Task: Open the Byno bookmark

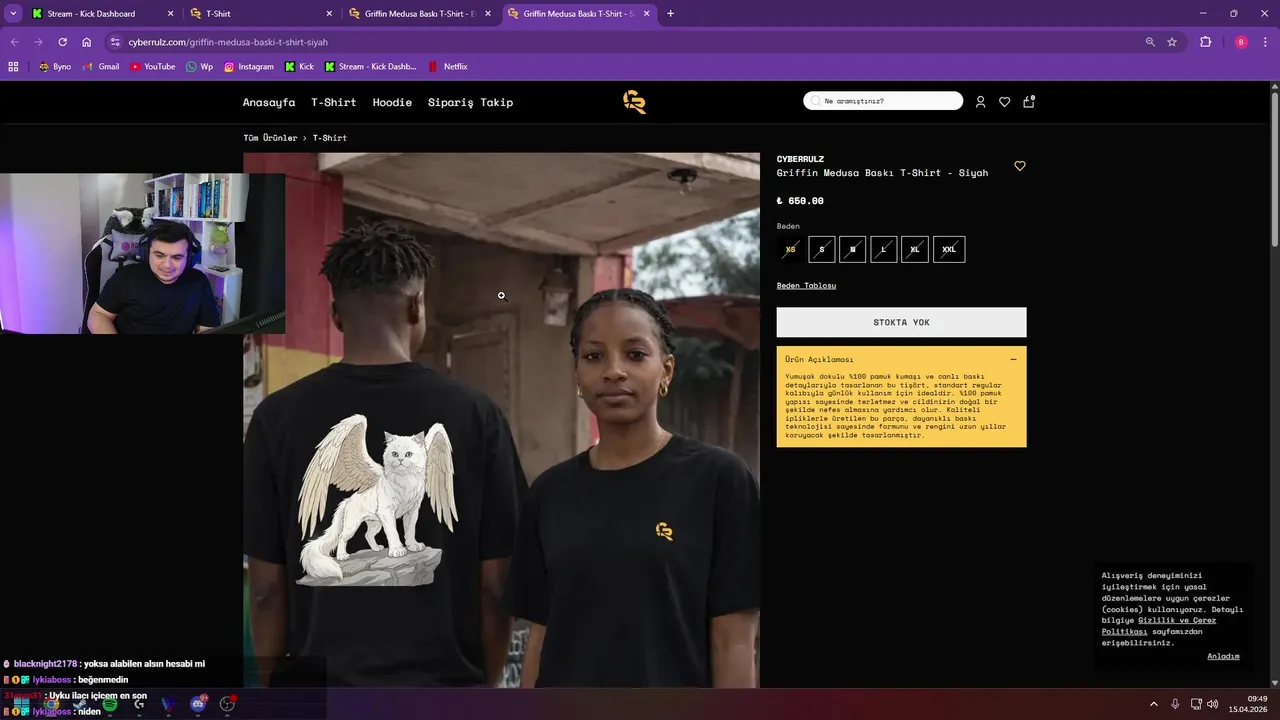Action: pyautogui.click(x=54, y=67)
